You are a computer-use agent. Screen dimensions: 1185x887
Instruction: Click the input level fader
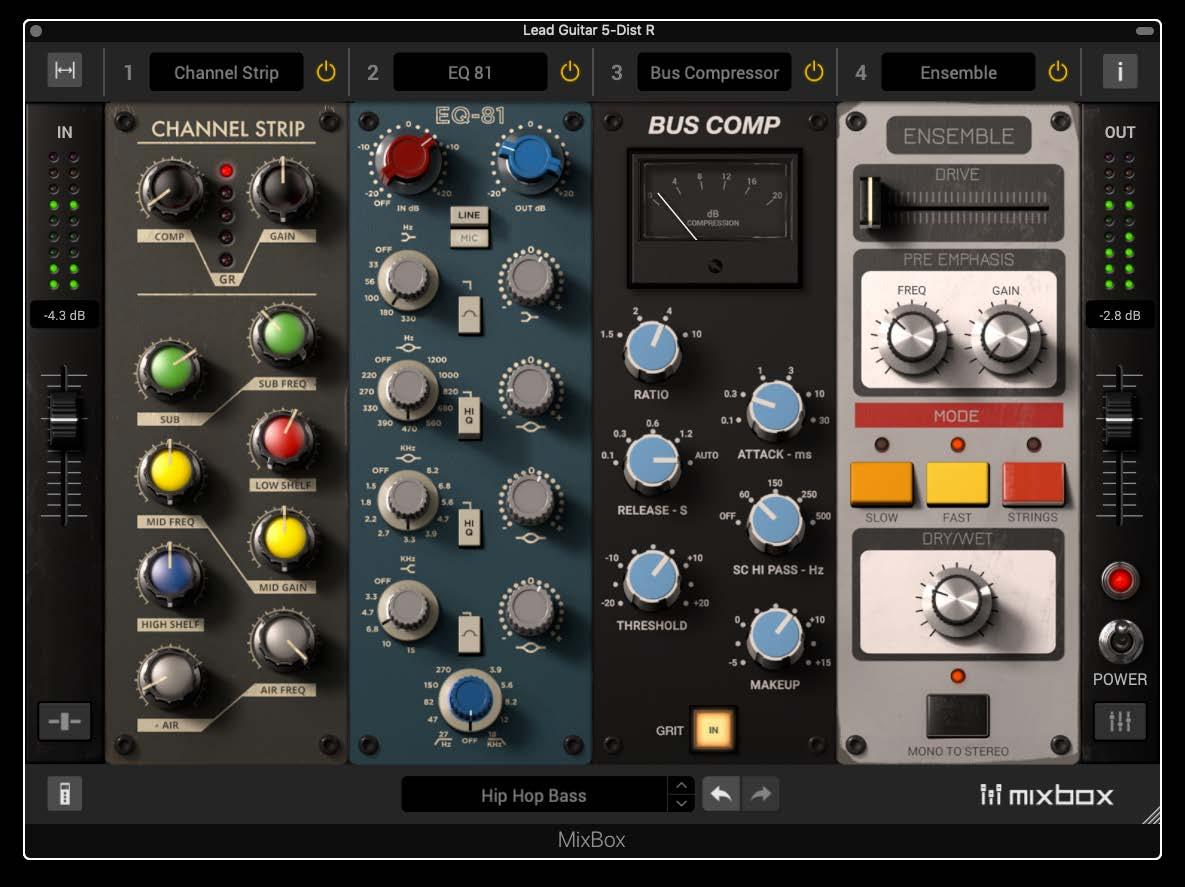[64, 419]
